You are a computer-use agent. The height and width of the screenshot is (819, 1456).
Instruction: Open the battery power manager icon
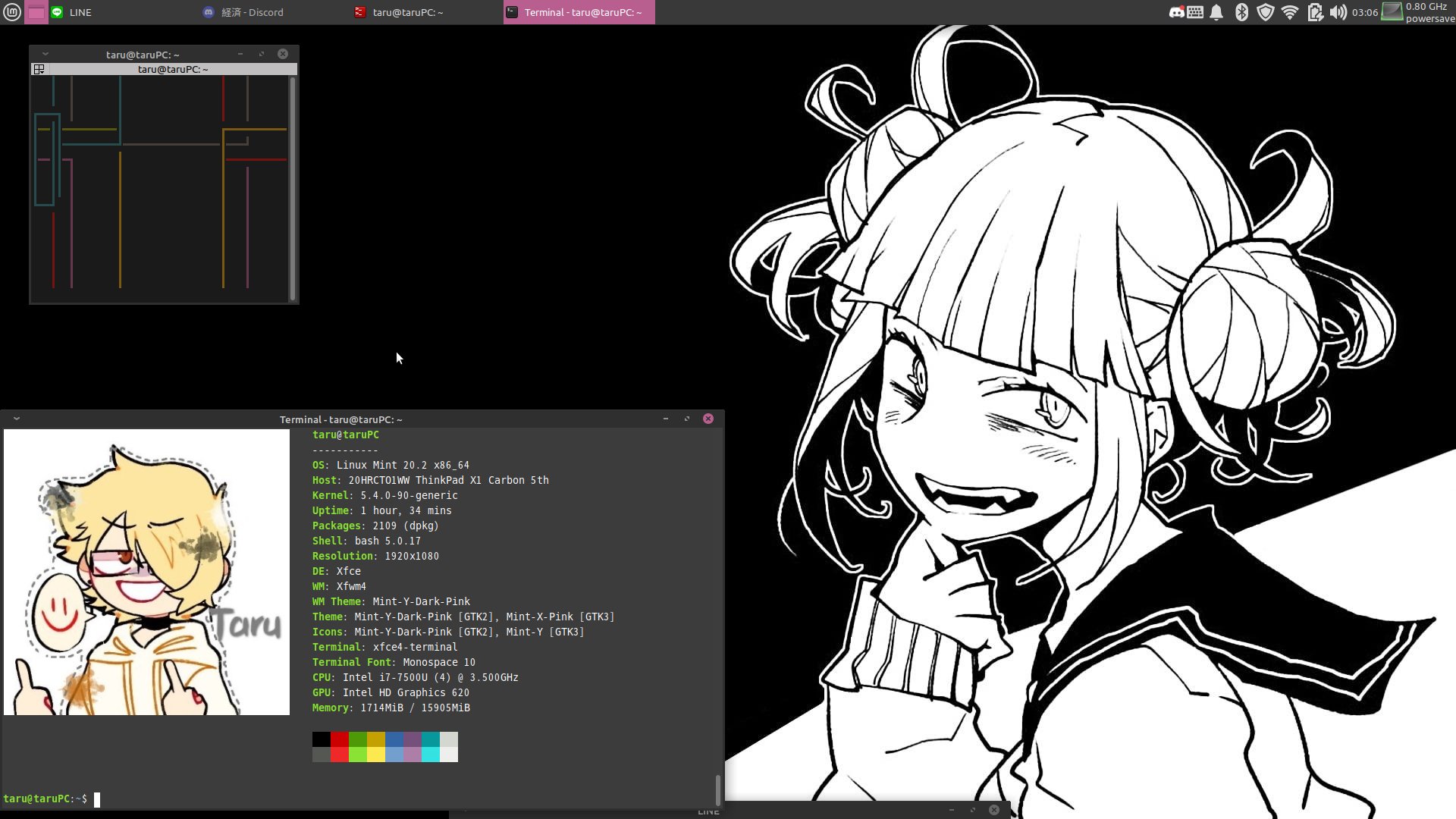[x=1315, y=12]
